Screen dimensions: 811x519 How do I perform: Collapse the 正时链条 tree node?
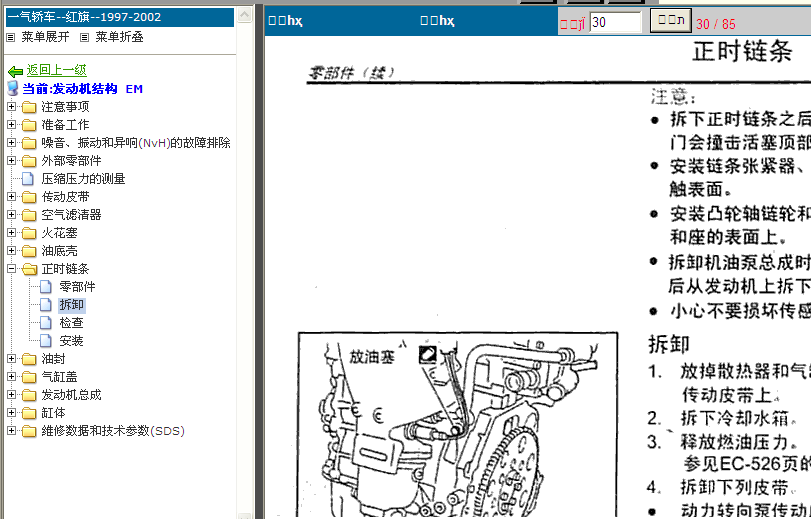point(11,269)
